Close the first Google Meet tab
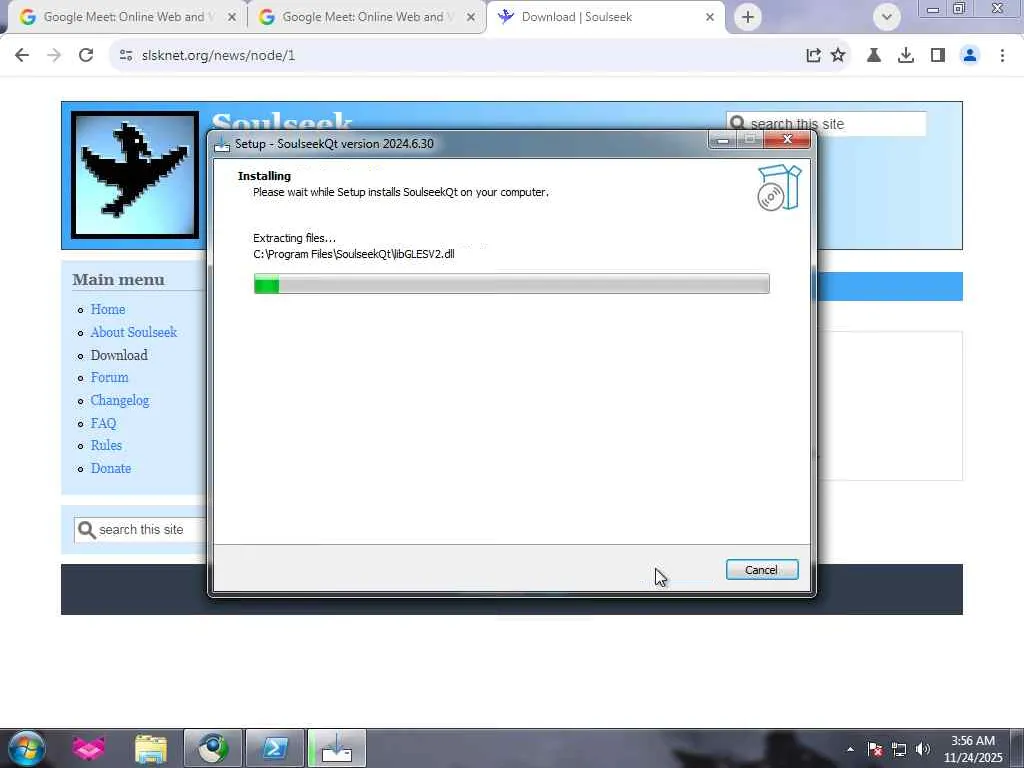Viewport: 1024px width, 768px height. click(232, 18)
